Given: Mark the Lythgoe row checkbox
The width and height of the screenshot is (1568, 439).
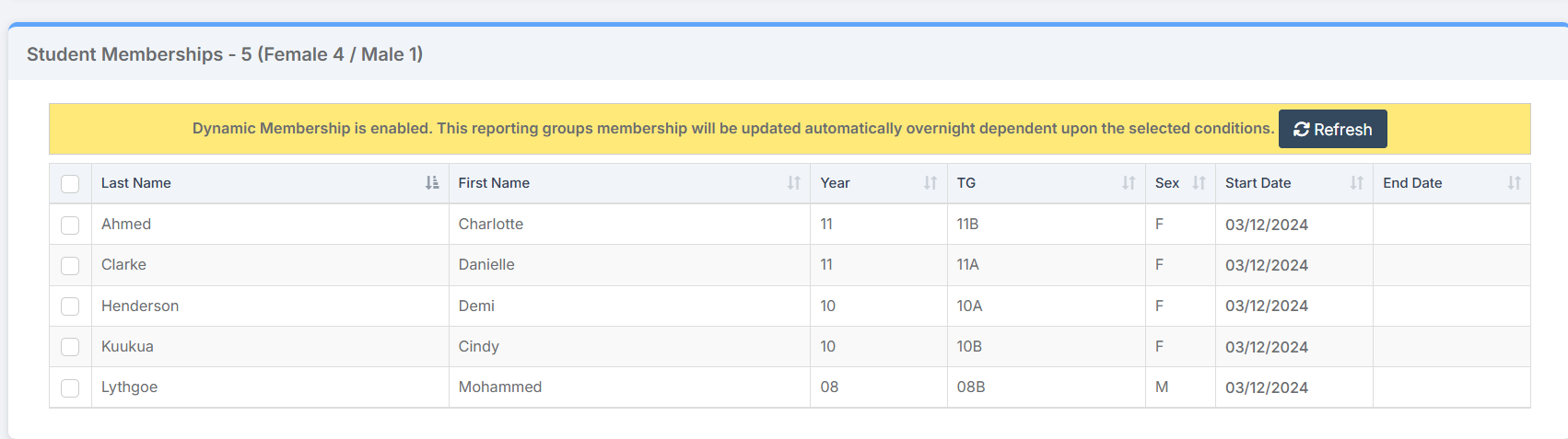Looking at the screenshot, I should click(x=70, y=387).
